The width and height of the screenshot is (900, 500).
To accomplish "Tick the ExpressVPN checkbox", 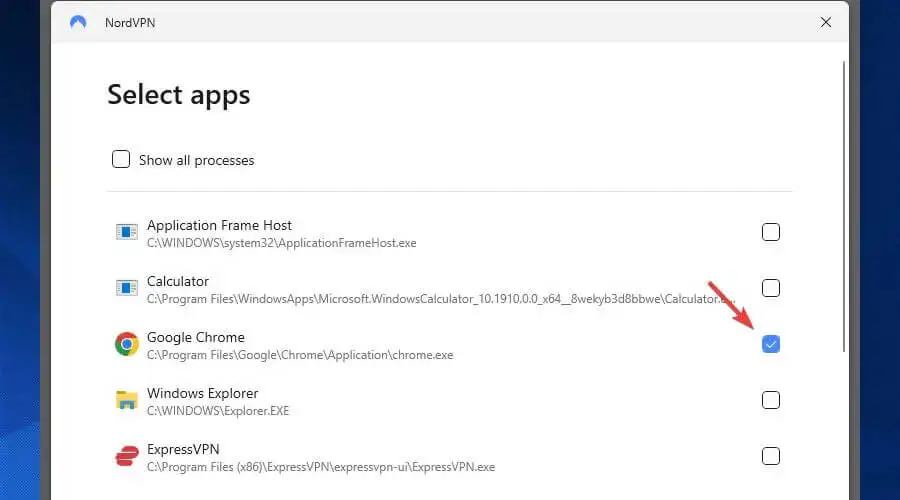I will pos(771,456).
